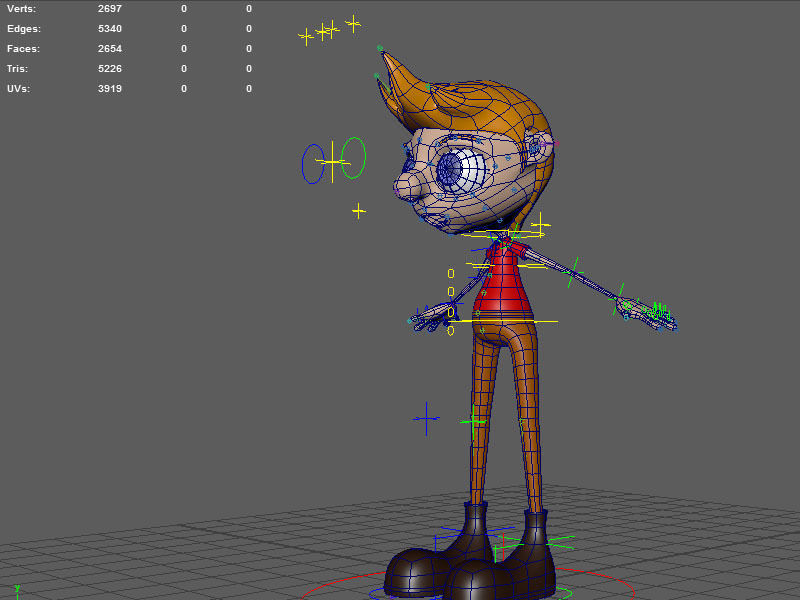Select the green cross locator on the knee
Viewport: 800px width, 600px height.
pos(473,422)
